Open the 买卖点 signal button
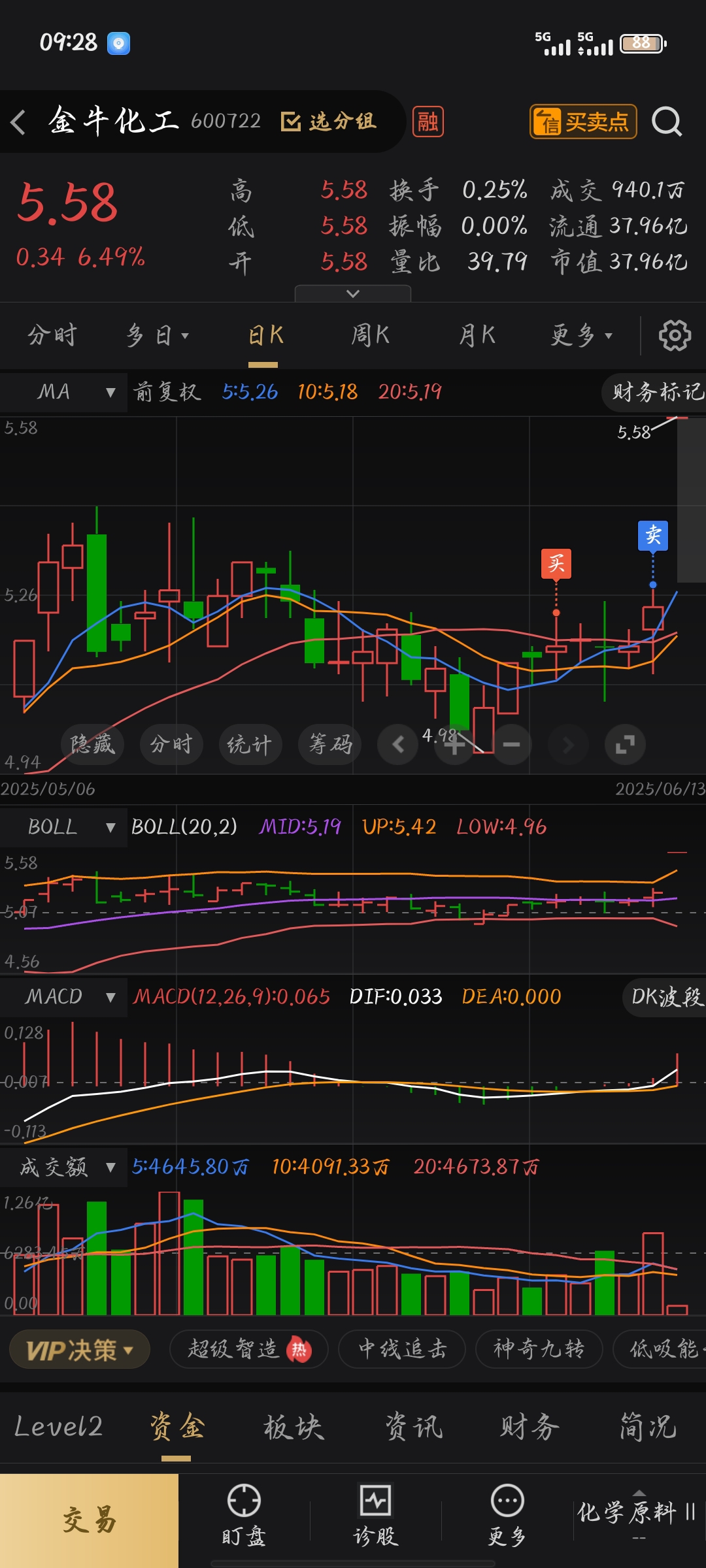 (x=583, y=122)
